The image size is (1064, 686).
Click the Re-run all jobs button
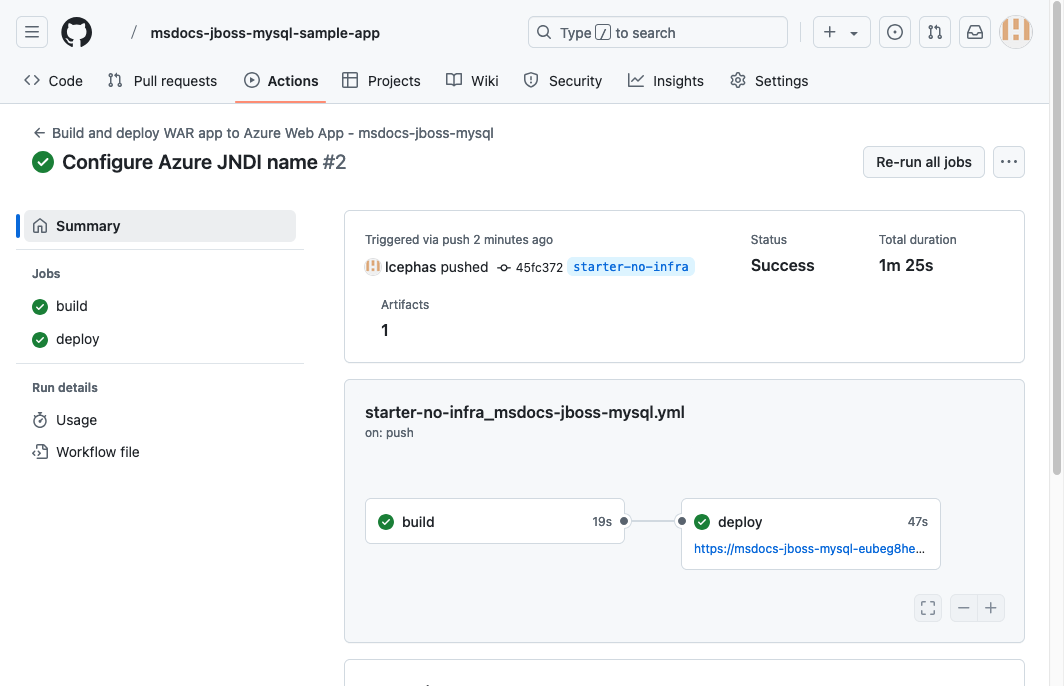click(x=923, y=161)
